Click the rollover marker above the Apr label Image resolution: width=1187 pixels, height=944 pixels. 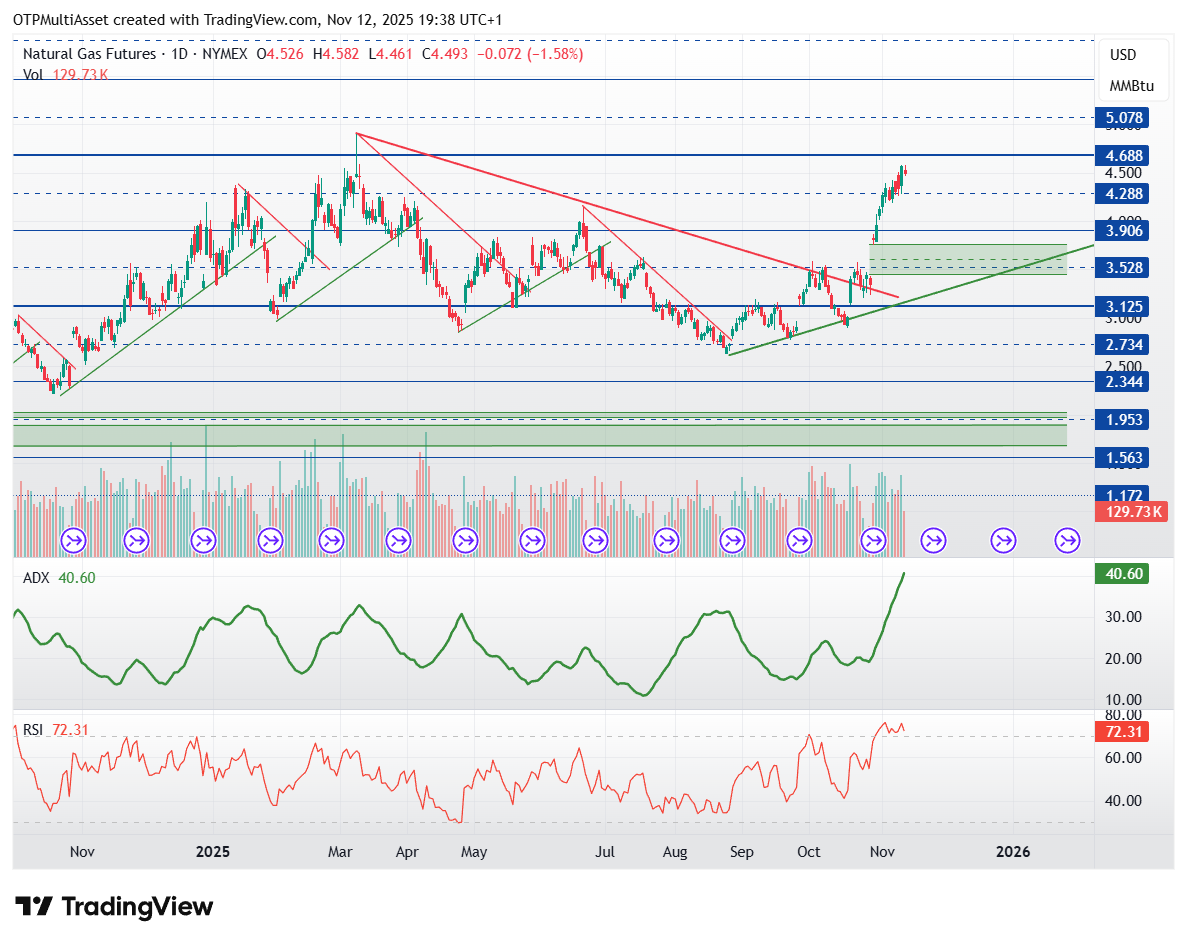399,541
